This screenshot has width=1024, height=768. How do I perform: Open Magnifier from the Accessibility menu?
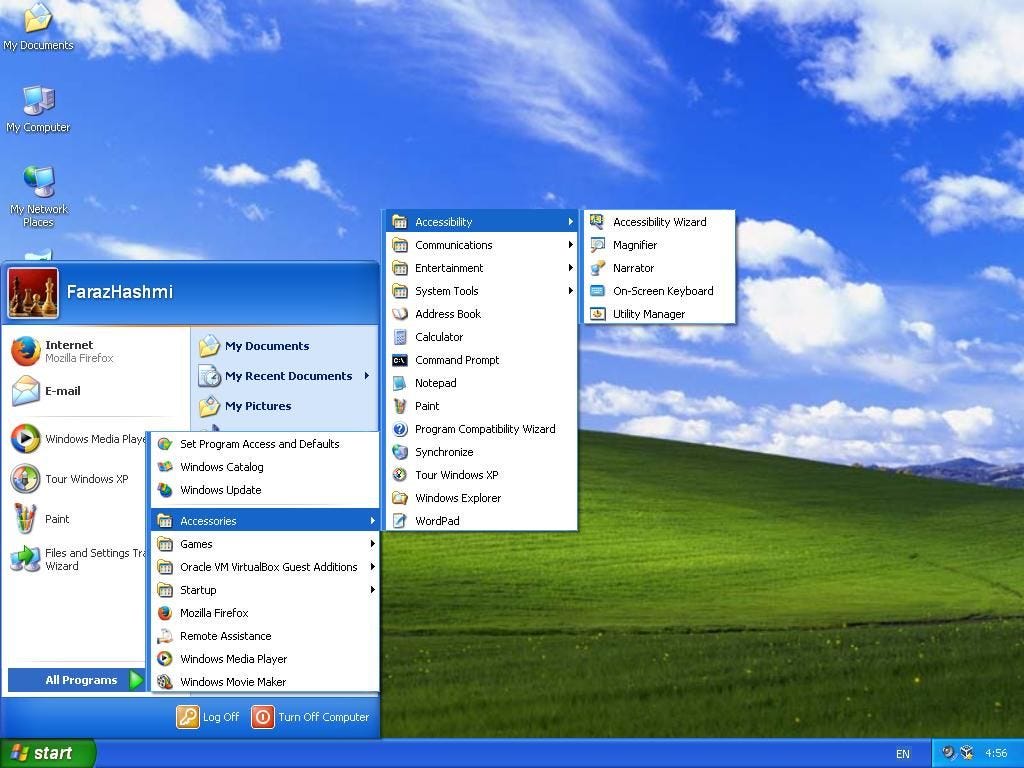pyautogui.click(x=636, y=244)
